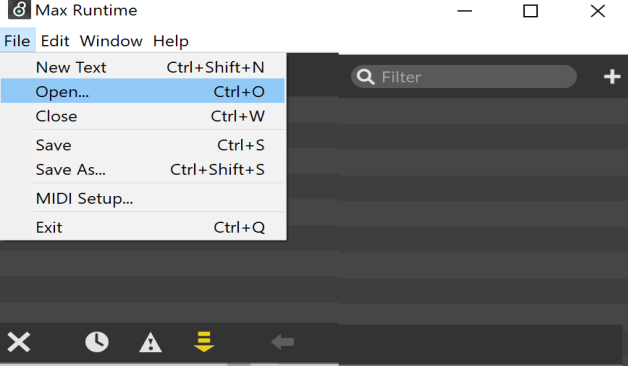Choose the Save menu item
629x367 pixels.
pyautogui.click(x=143, y=145)
